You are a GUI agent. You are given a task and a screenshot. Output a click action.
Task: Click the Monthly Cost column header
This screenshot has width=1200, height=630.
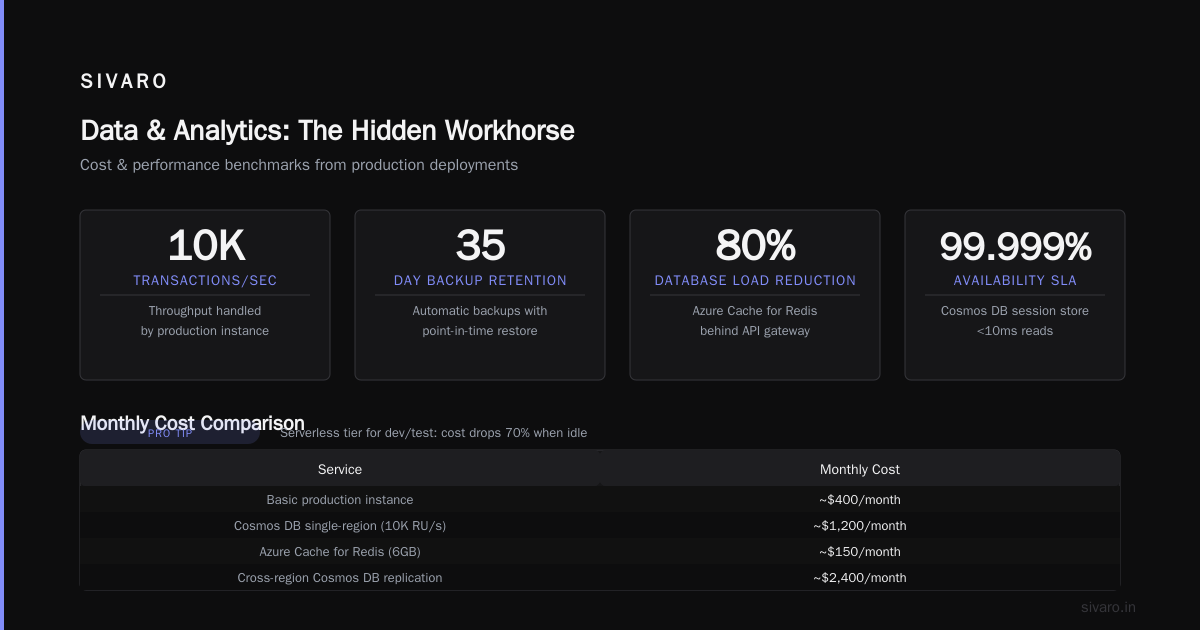pyautogui.click(x=860, y=469)
